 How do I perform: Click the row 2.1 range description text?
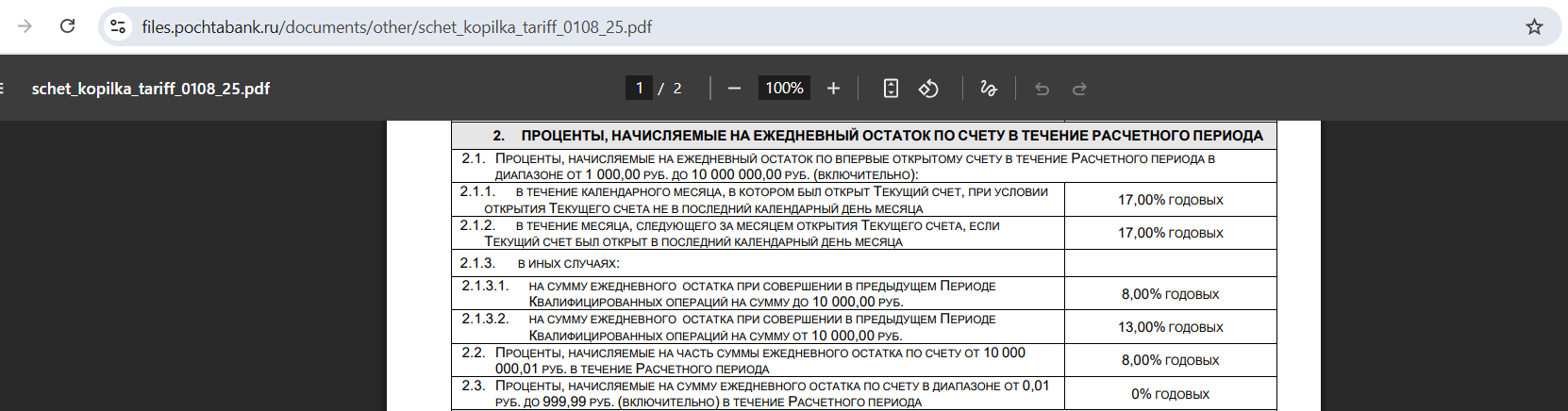(x=855, y=166)
